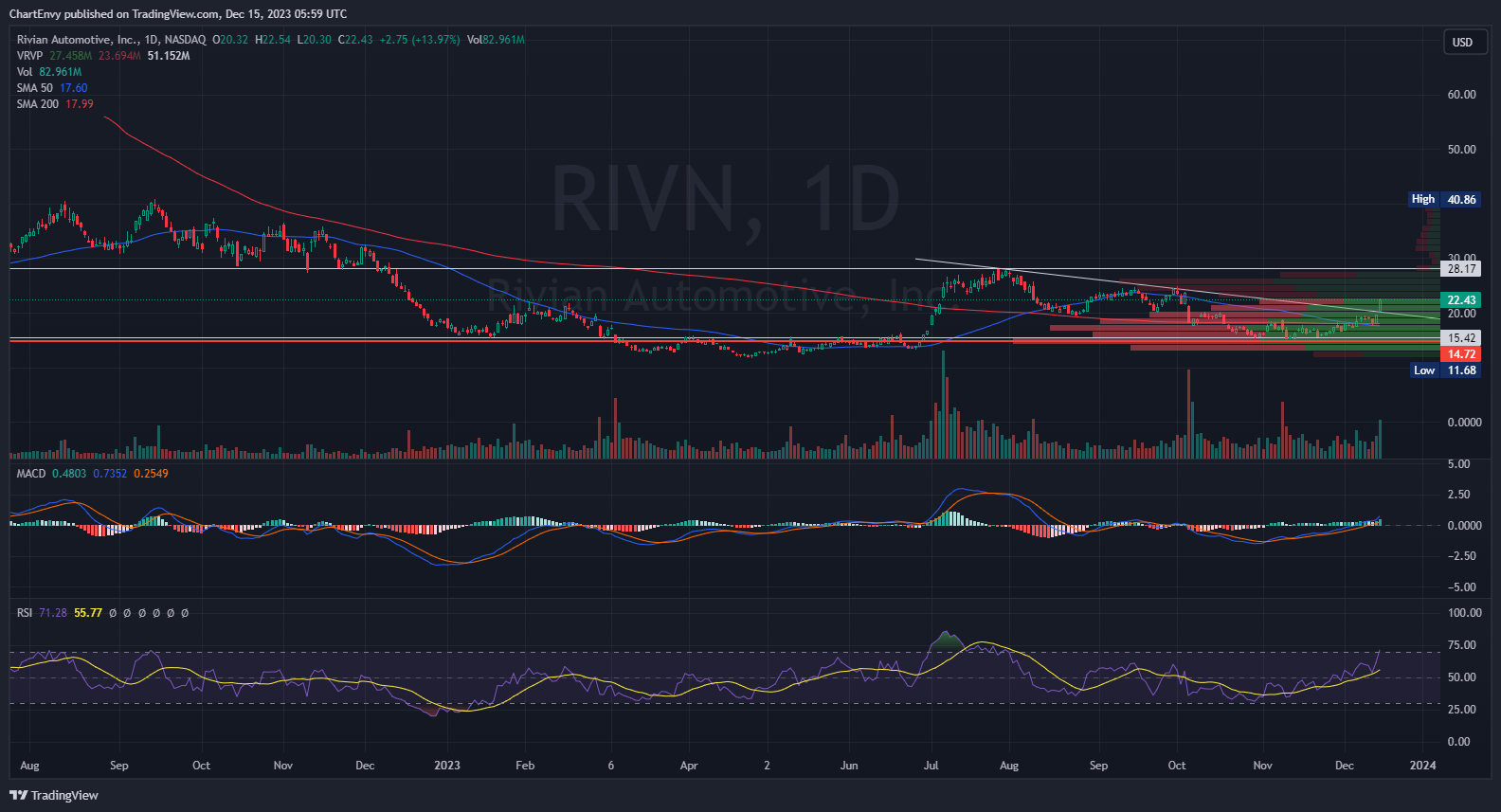Click the Jun label on time axis
Viewport: 1501px width, 812px height.
[x=849, y=766]
